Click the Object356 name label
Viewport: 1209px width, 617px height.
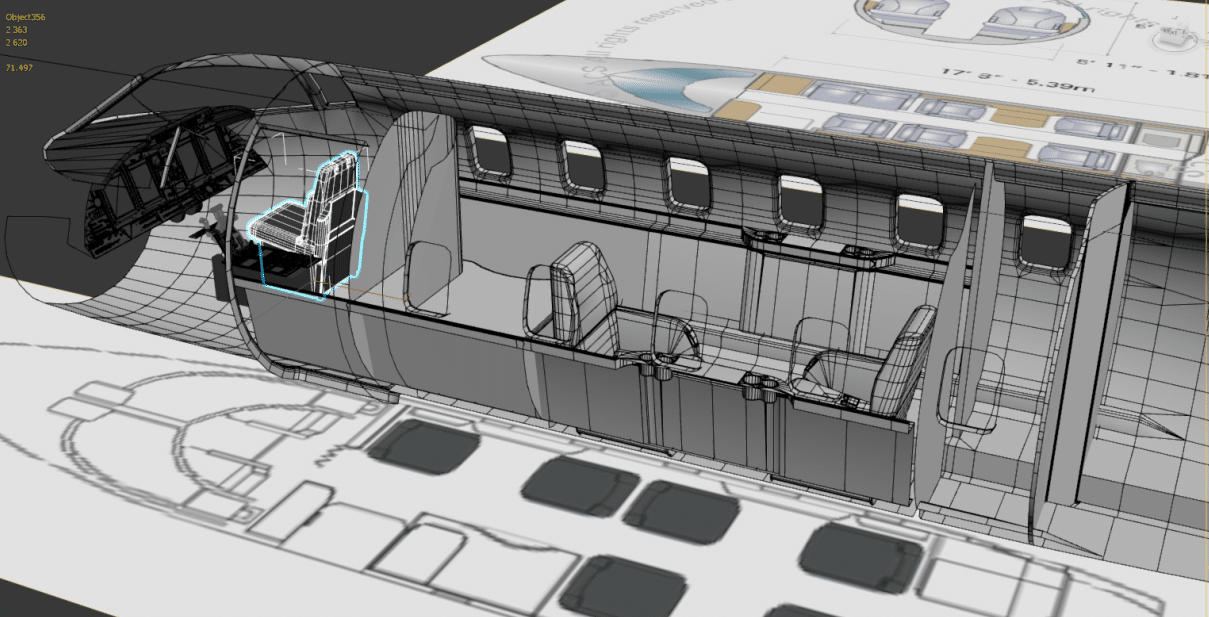[x=25, y=17]
